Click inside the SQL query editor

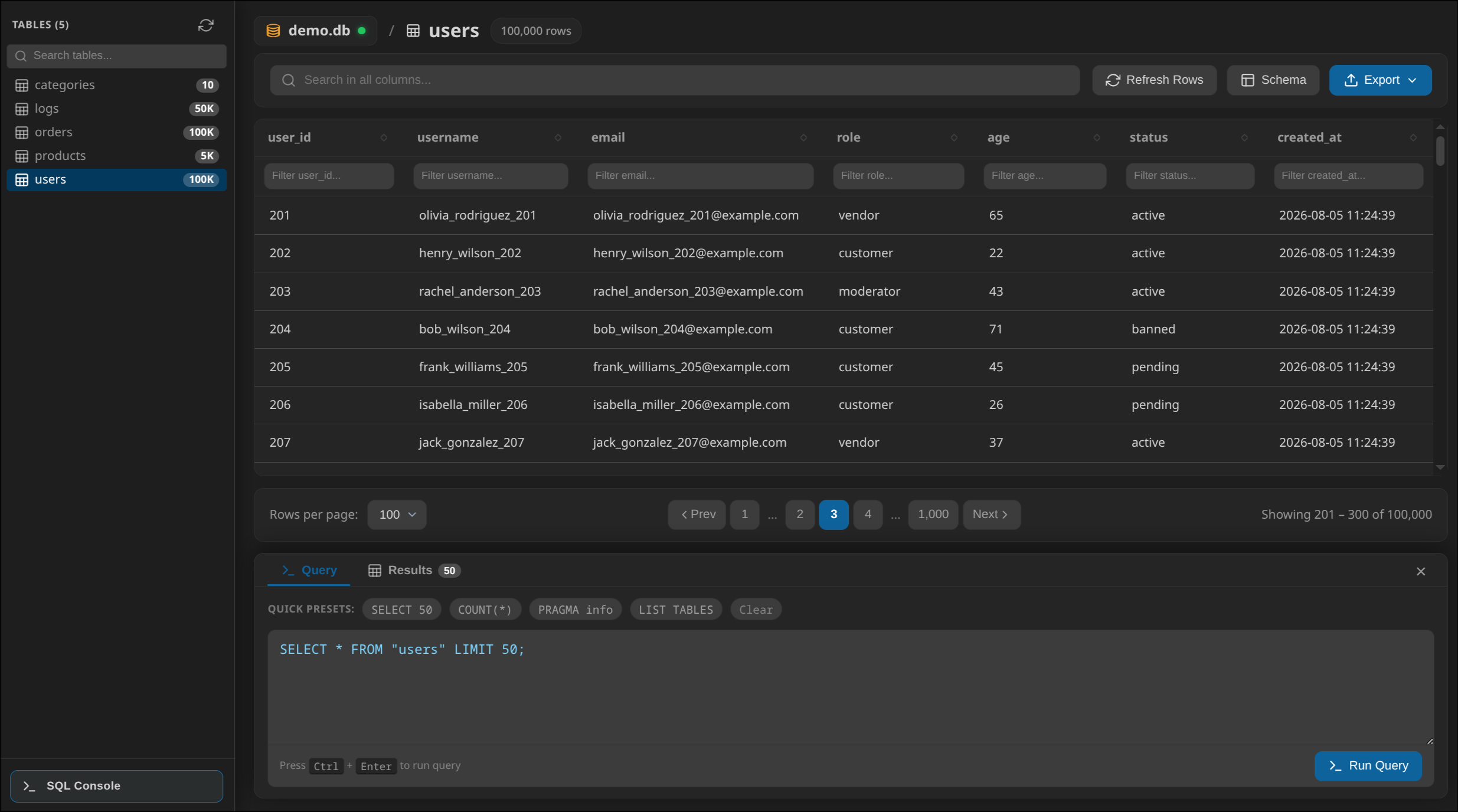pyautogui.click(x=851, y=687)
